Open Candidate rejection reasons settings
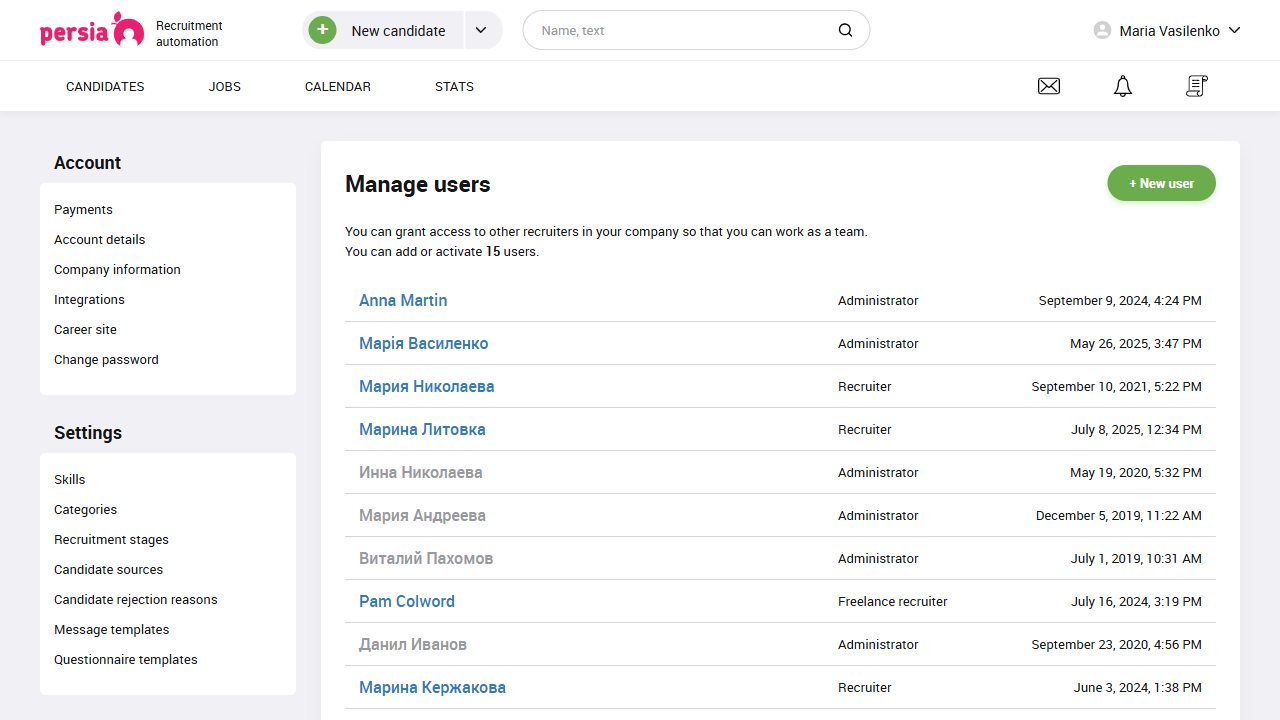The width and height of the screenshot is (1280, 720). tap(136, 600)
